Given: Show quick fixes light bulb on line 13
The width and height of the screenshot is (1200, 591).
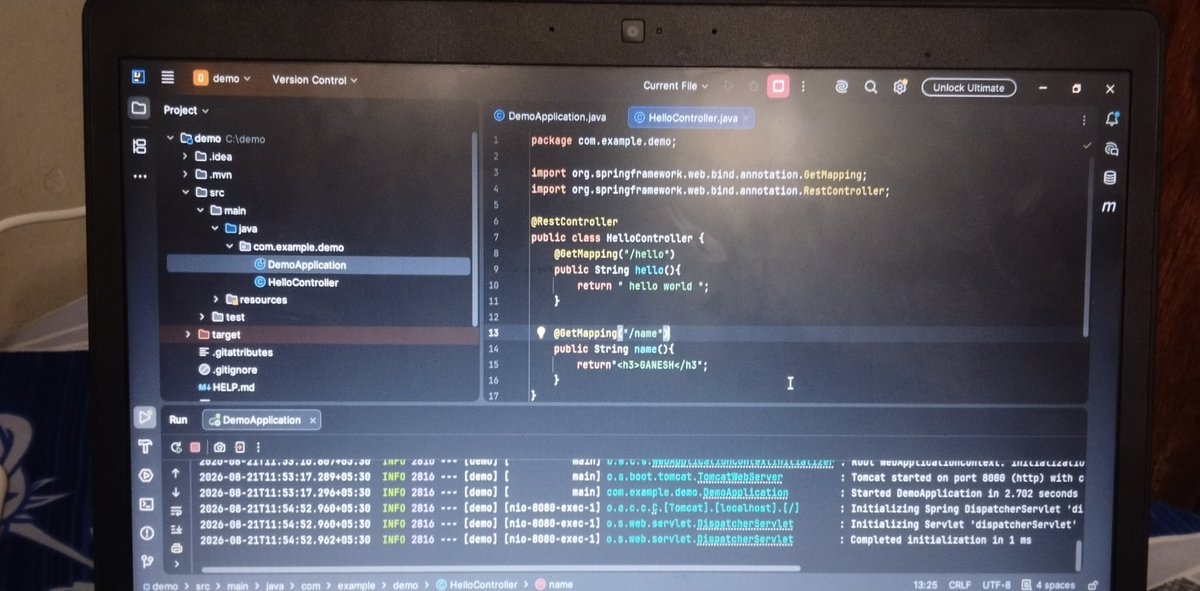Looking at the screenshot, I should click(x=540, y=332).
